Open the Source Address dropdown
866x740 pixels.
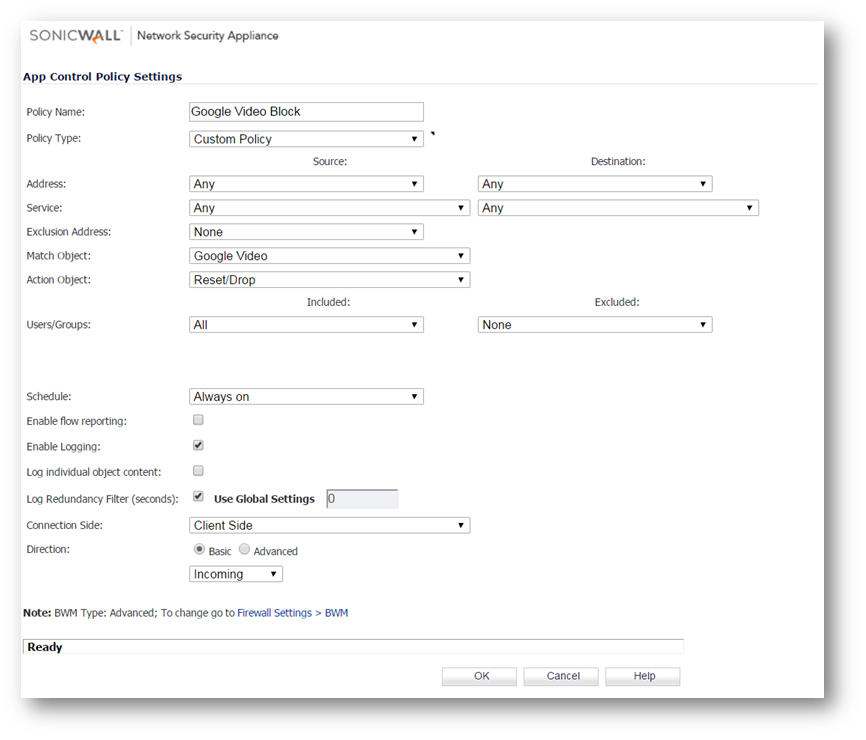(306, 184)
